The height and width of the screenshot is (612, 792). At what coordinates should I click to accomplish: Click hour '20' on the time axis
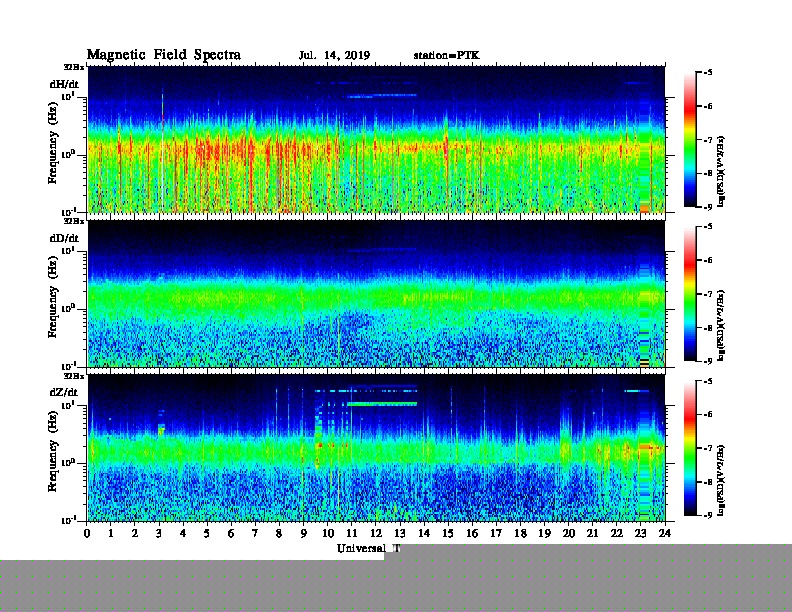[569, 533]
